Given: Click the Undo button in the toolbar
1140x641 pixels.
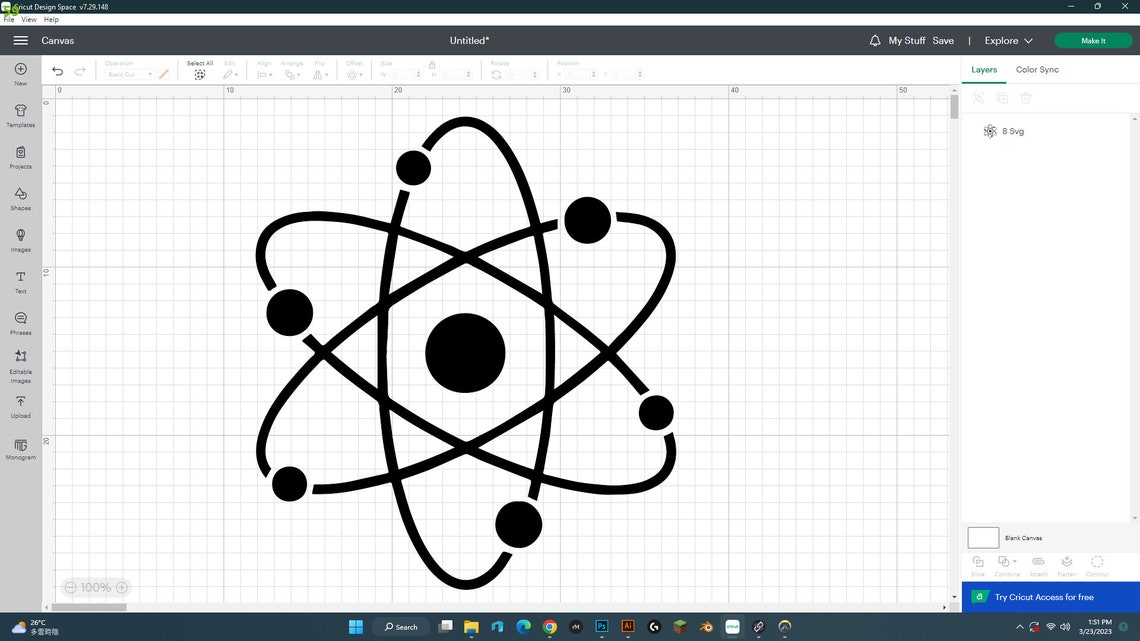Looking at the screenshot, I should click(57, 71).
